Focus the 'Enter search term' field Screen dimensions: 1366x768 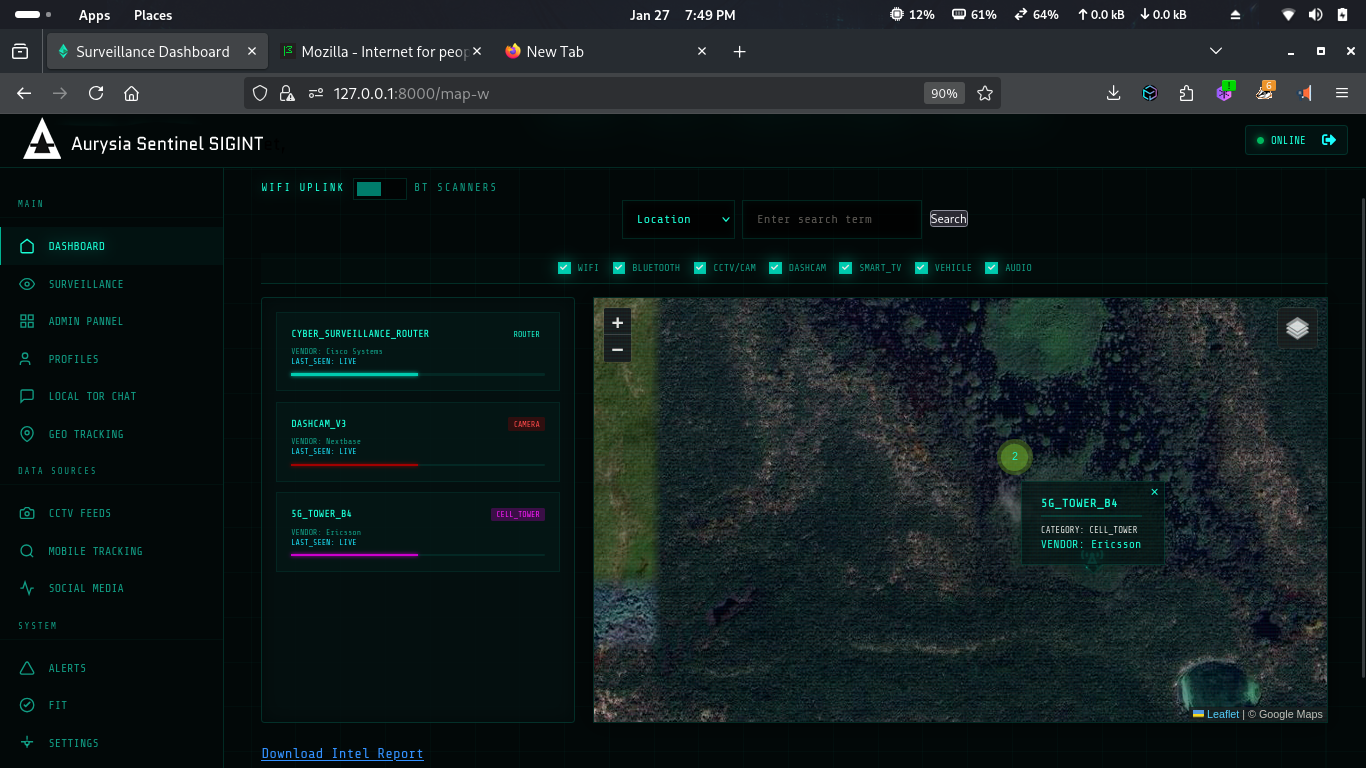tap(832, 219)
